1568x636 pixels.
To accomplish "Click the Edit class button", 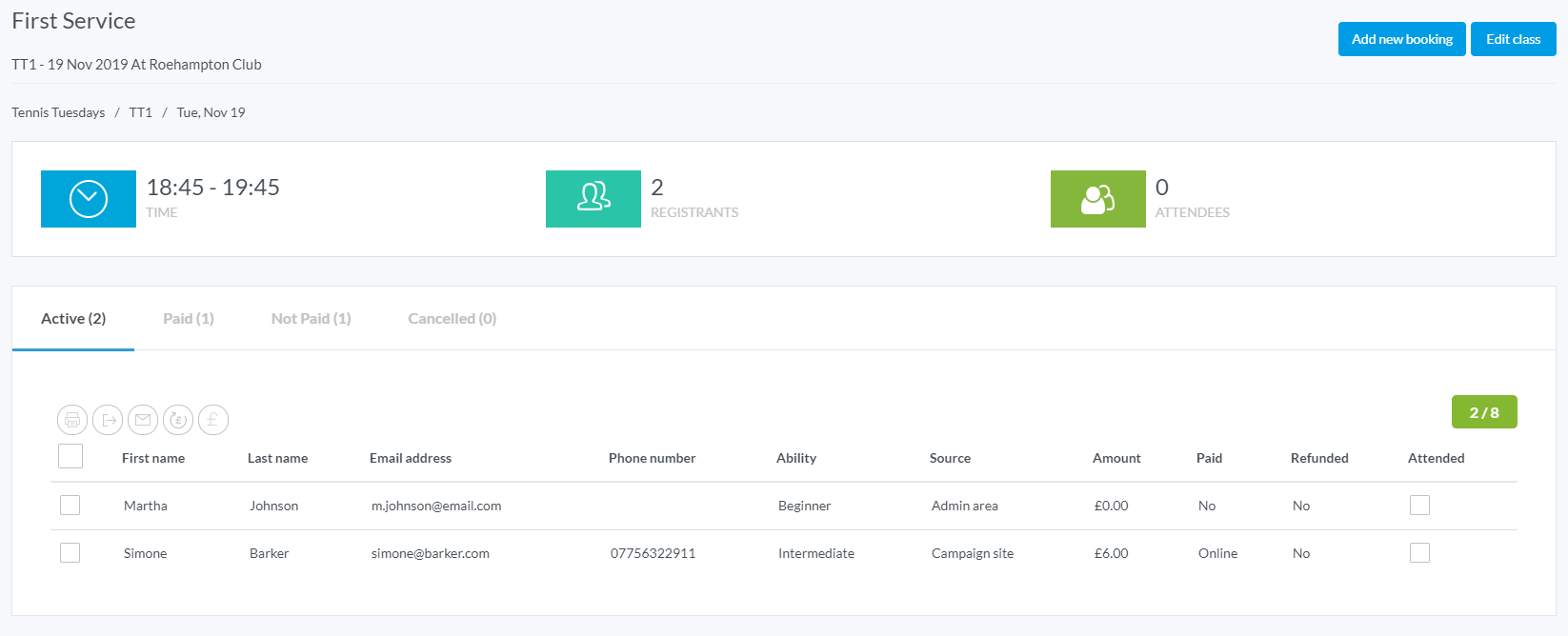I will pyautogui.click(x=1513, y=39).
